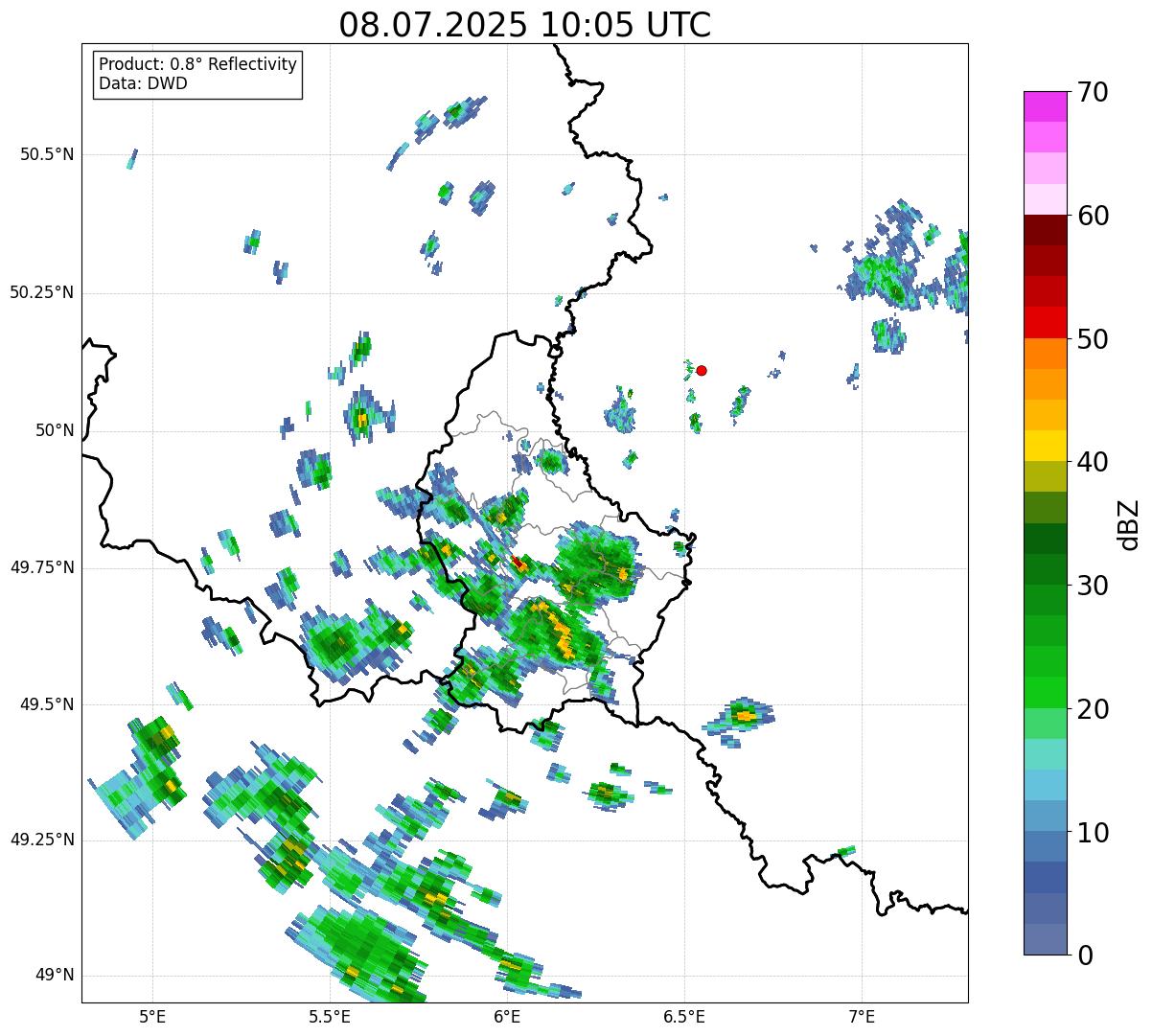Screen dimensions: 1152x1036
Task: Click the 70 value on the colorbar
Action: [1093, 92]
